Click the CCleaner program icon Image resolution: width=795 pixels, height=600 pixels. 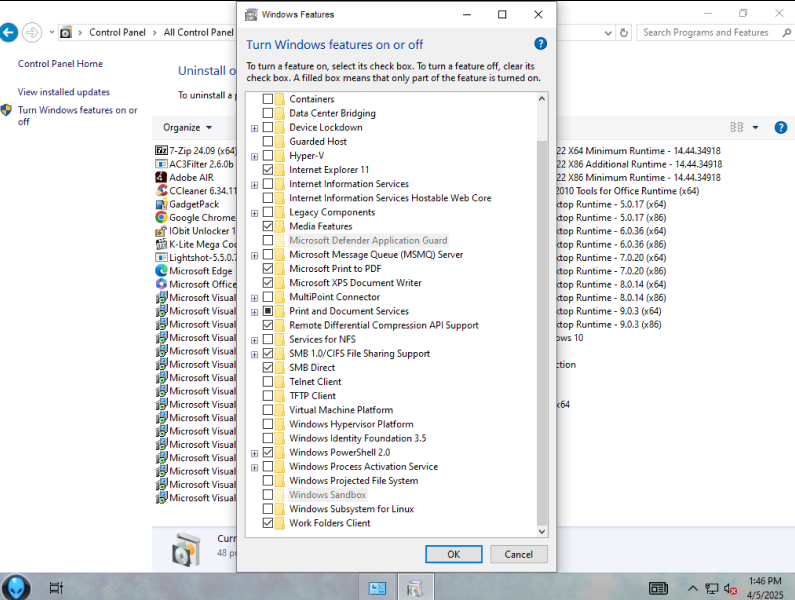tap(161, 191)
